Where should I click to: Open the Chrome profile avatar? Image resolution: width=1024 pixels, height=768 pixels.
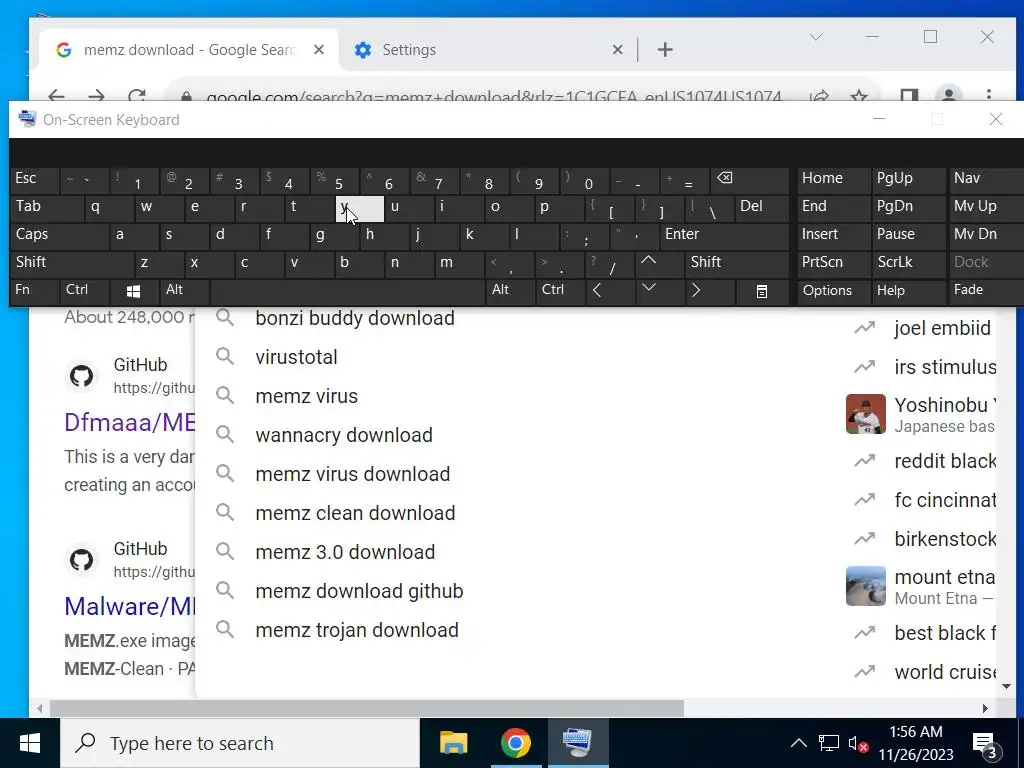coord(949,95)
